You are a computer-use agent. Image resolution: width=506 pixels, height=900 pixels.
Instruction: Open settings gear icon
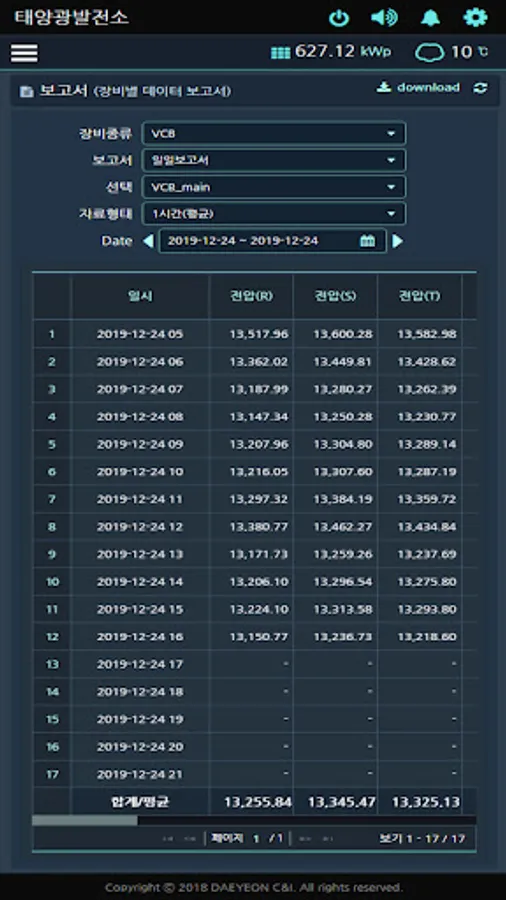tap(475, 18)
